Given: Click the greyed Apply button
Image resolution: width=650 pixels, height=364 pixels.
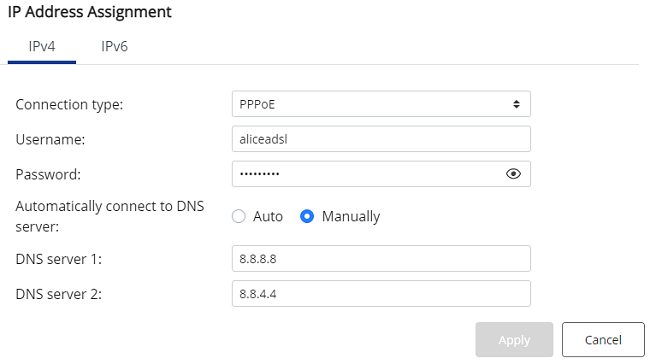Looking at the screenshot, I should tap(514, 340).
